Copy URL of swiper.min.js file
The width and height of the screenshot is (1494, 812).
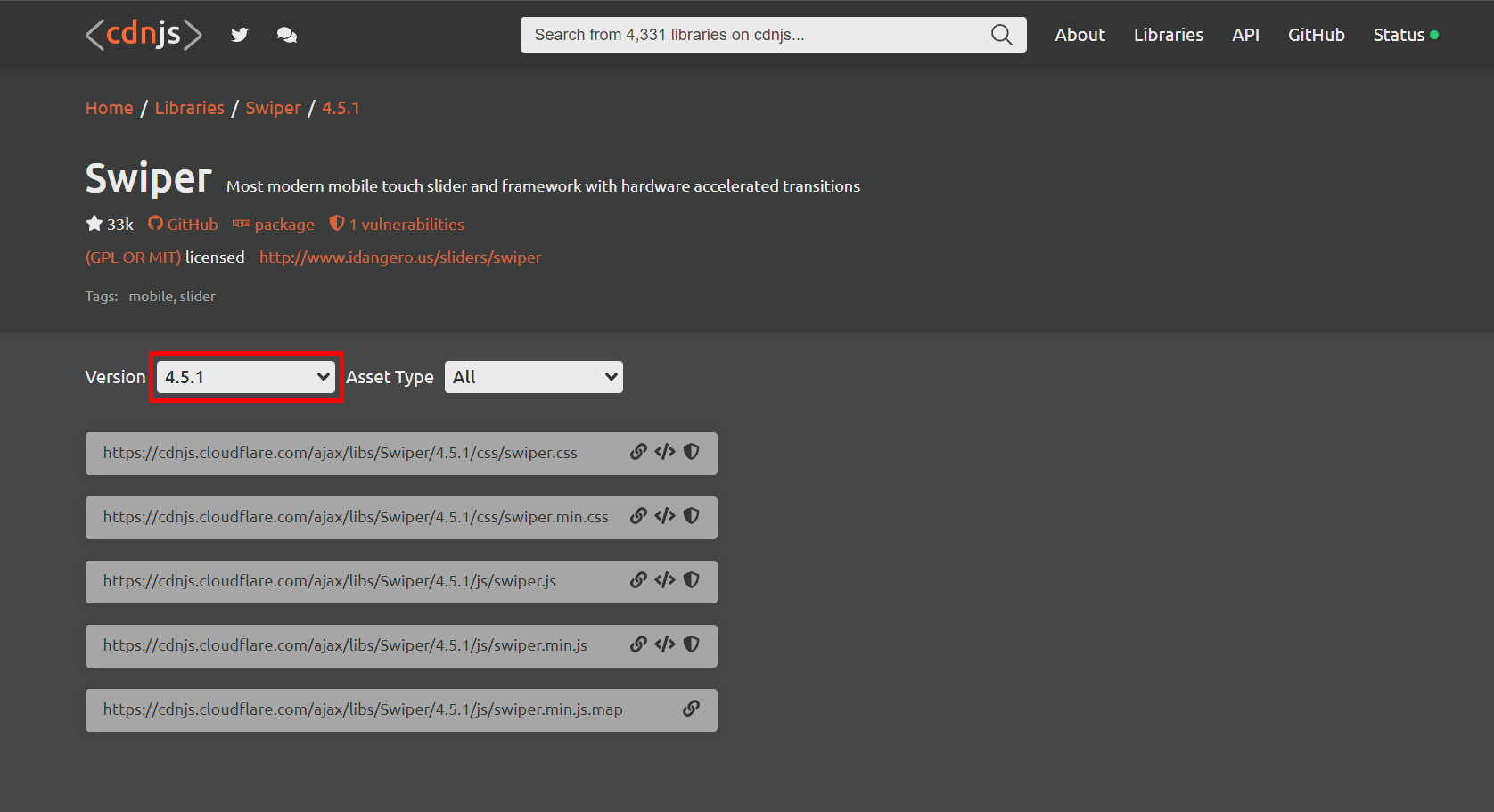(638, 644)
